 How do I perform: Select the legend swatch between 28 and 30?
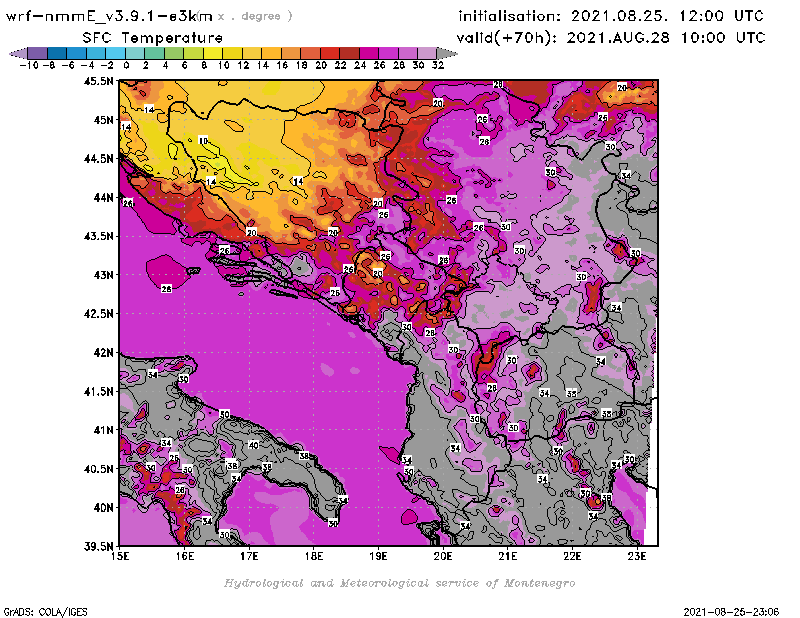click(x=408, y=53)
